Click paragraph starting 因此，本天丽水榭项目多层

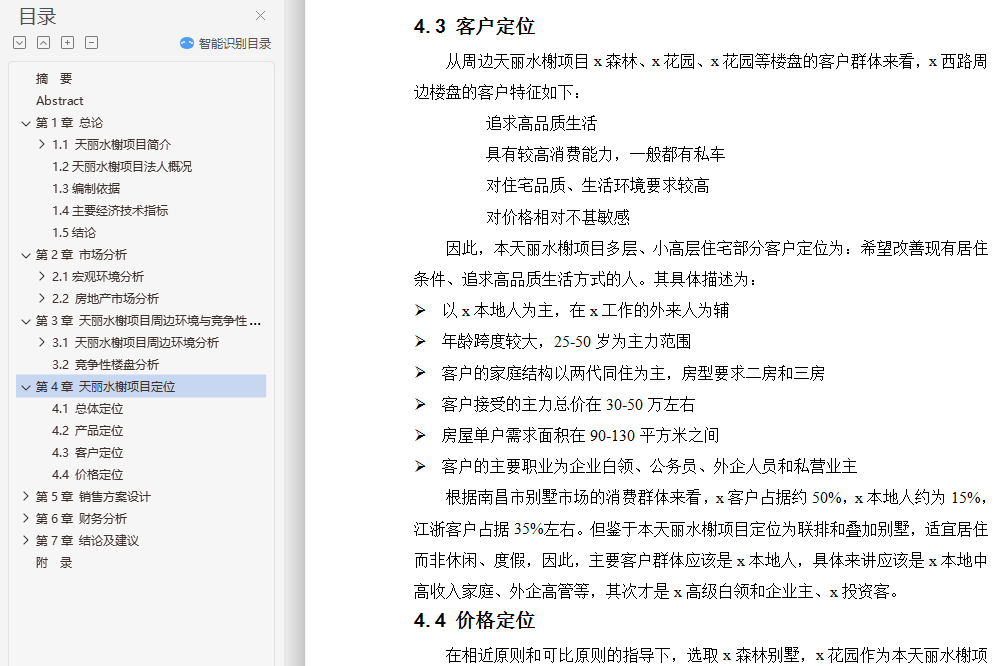tap(701, 264)
